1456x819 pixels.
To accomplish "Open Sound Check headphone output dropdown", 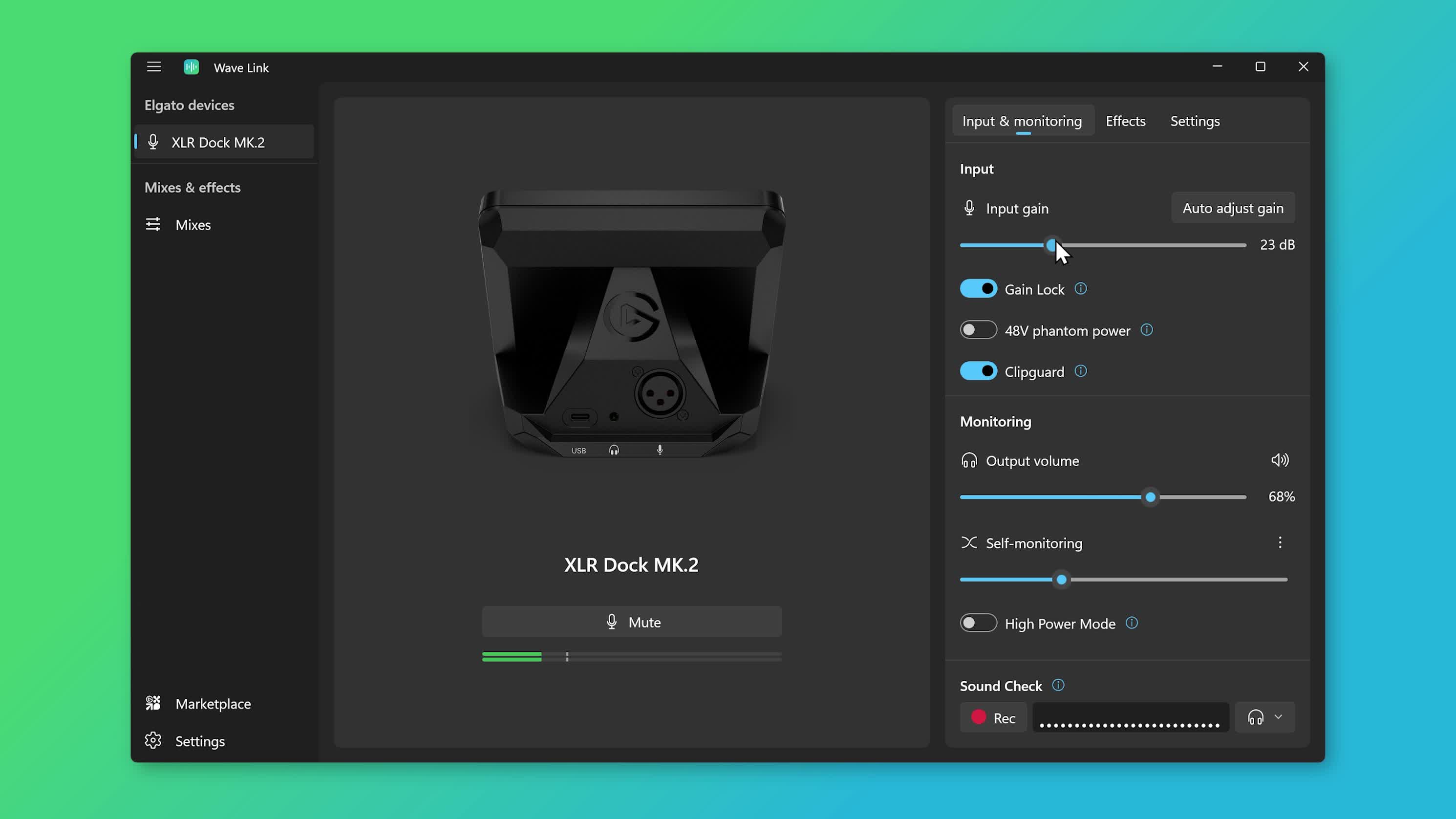I will point(1265,718).
